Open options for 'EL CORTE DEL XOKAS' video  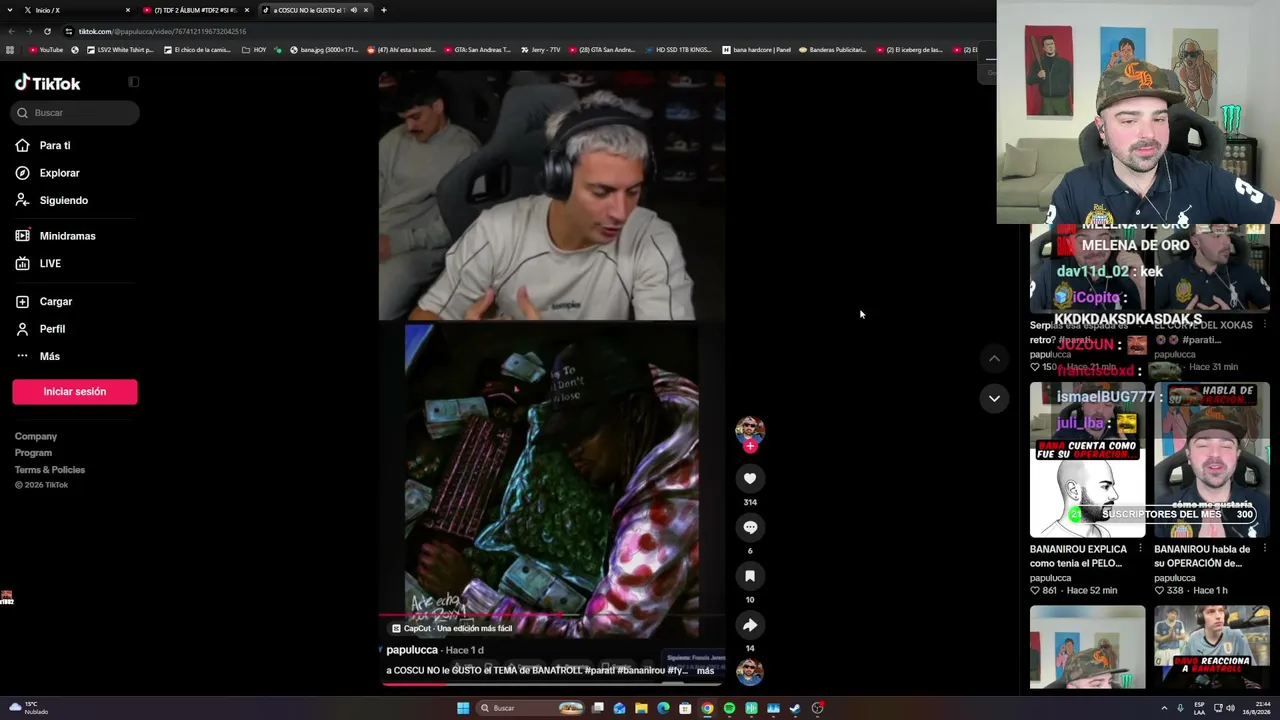pos(1264,325)
